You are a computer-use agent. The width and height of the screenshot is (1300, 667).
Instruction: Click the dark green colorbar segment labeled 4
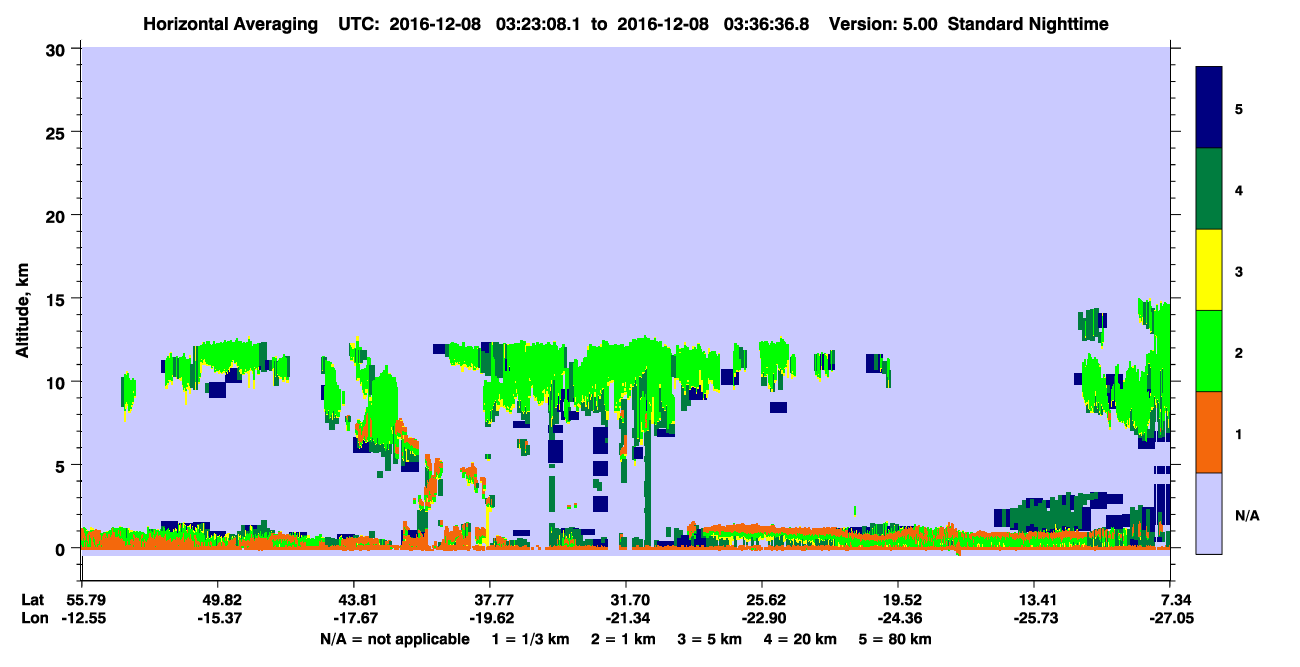[1209, 189]
